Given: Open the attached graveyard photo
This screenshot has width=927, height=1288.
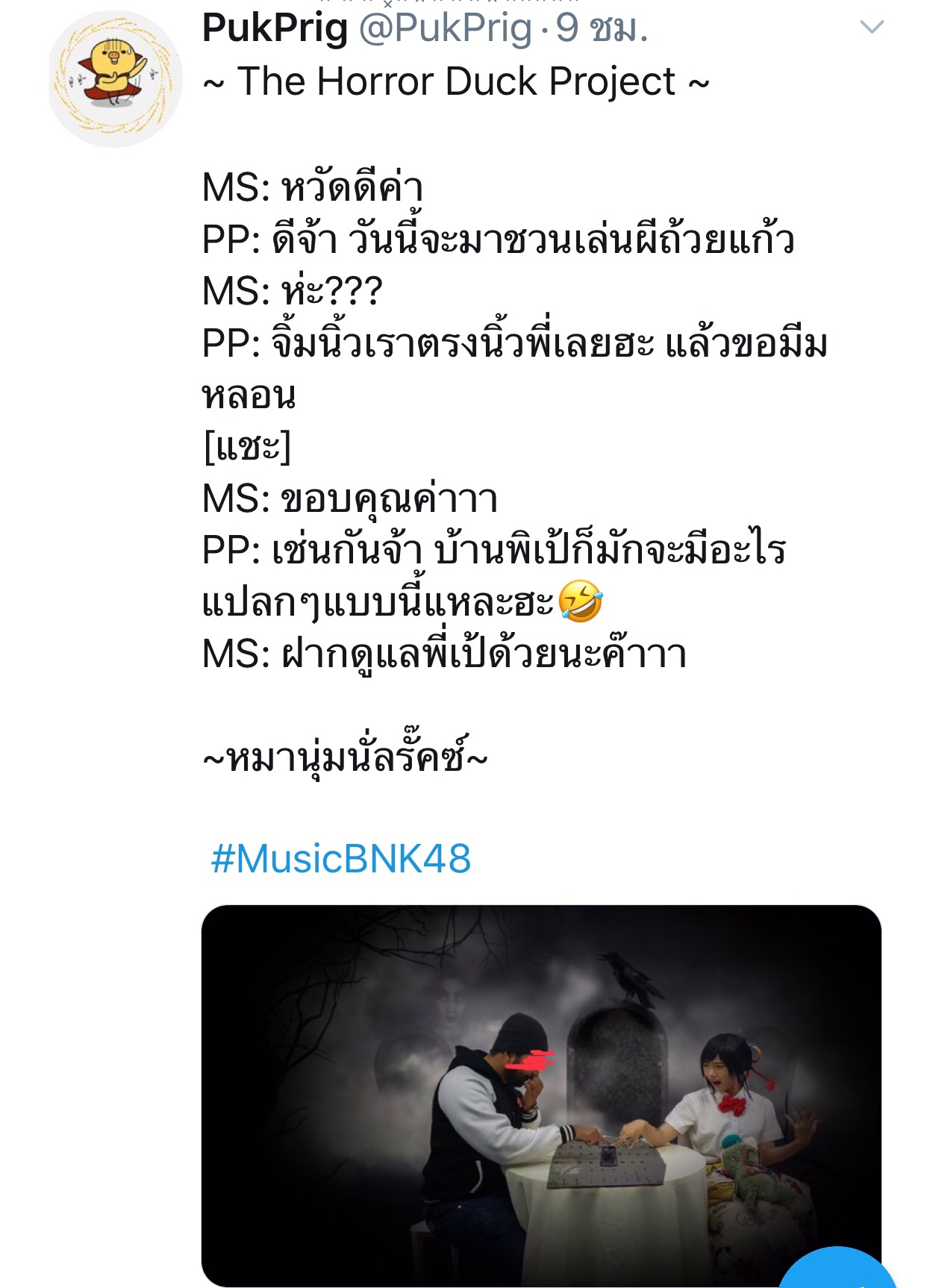Looking at the screenshot, I should click(541, 1095).
